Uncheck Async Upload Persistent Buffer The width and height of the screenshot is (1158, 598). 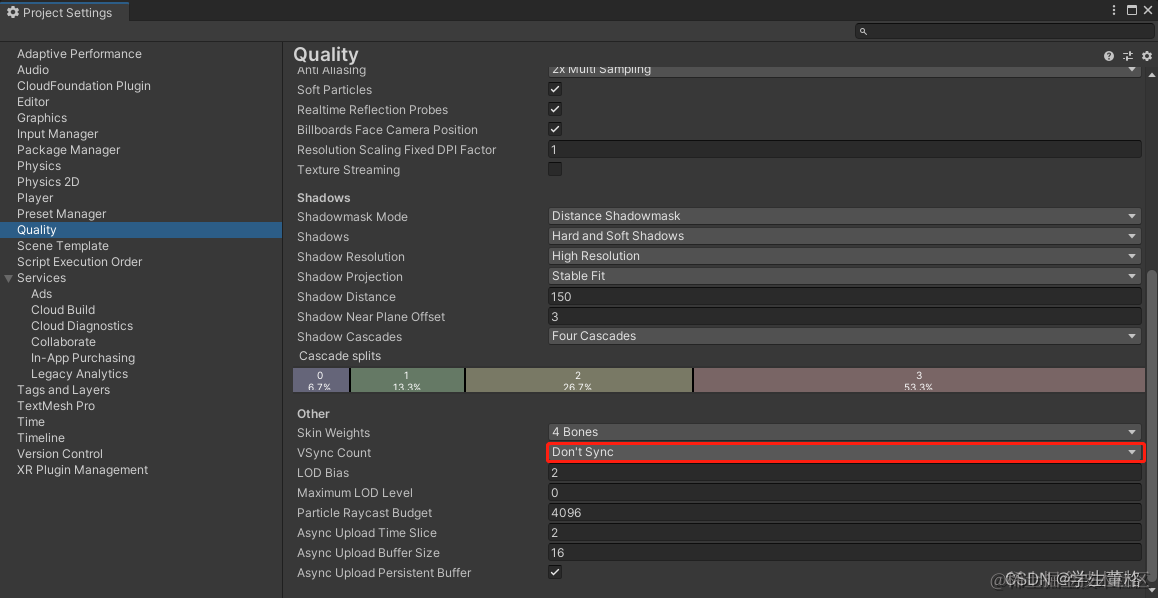click(x=555, y=572)
